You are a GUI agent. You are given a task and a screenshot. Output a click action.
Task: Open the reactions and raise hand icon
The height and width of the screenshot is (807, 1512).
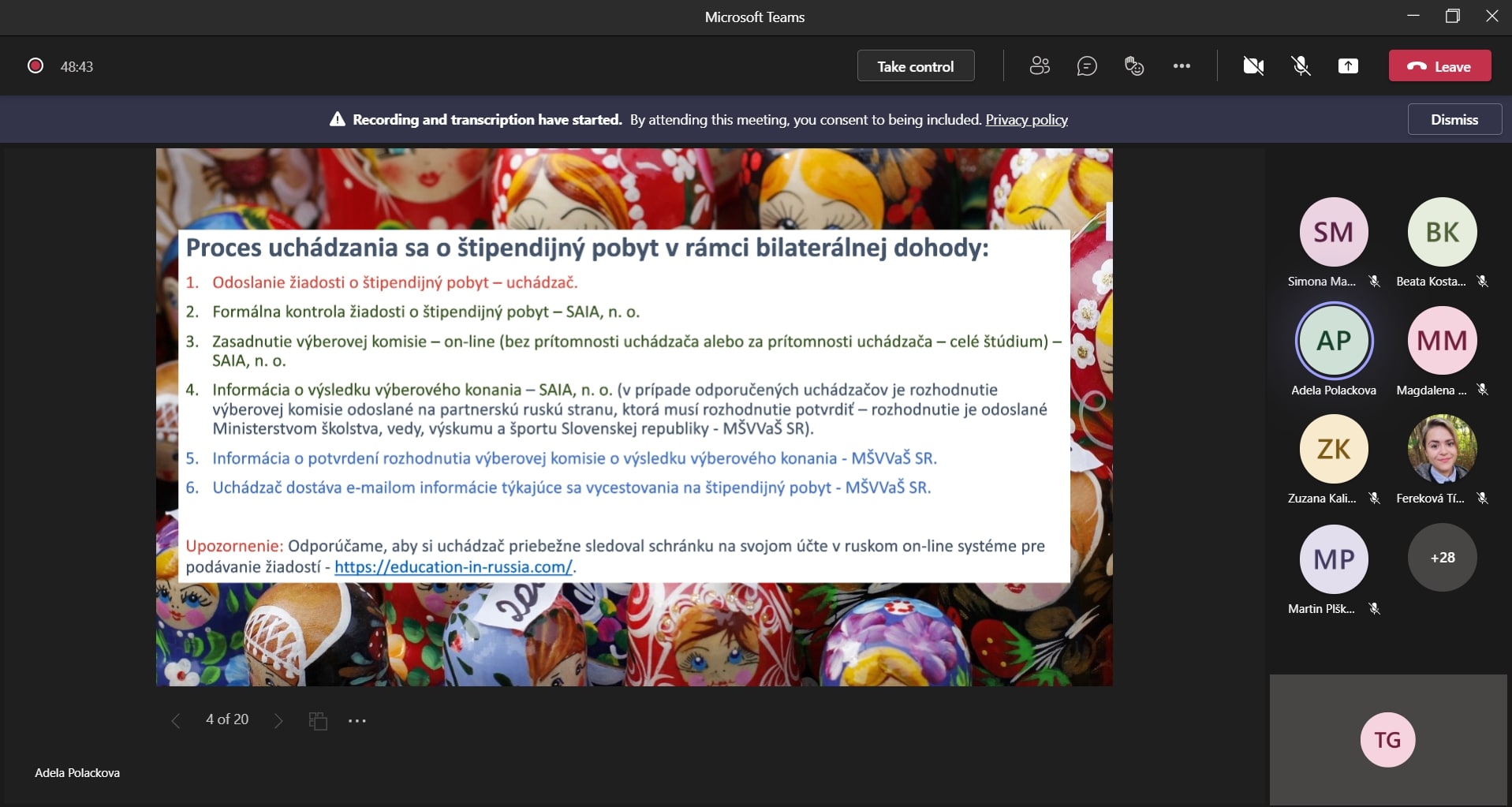pyautogui.click(x=1134, y=66)
